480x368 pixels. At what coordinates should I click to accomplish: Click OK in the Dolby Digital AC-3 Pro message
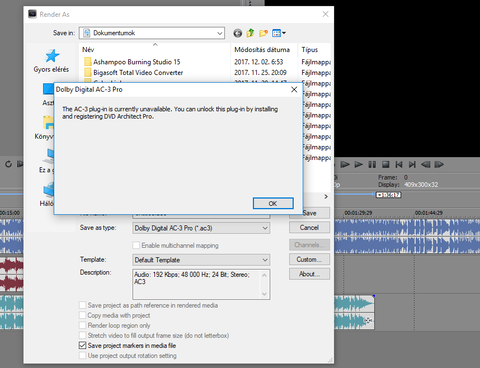click(273, 203)
